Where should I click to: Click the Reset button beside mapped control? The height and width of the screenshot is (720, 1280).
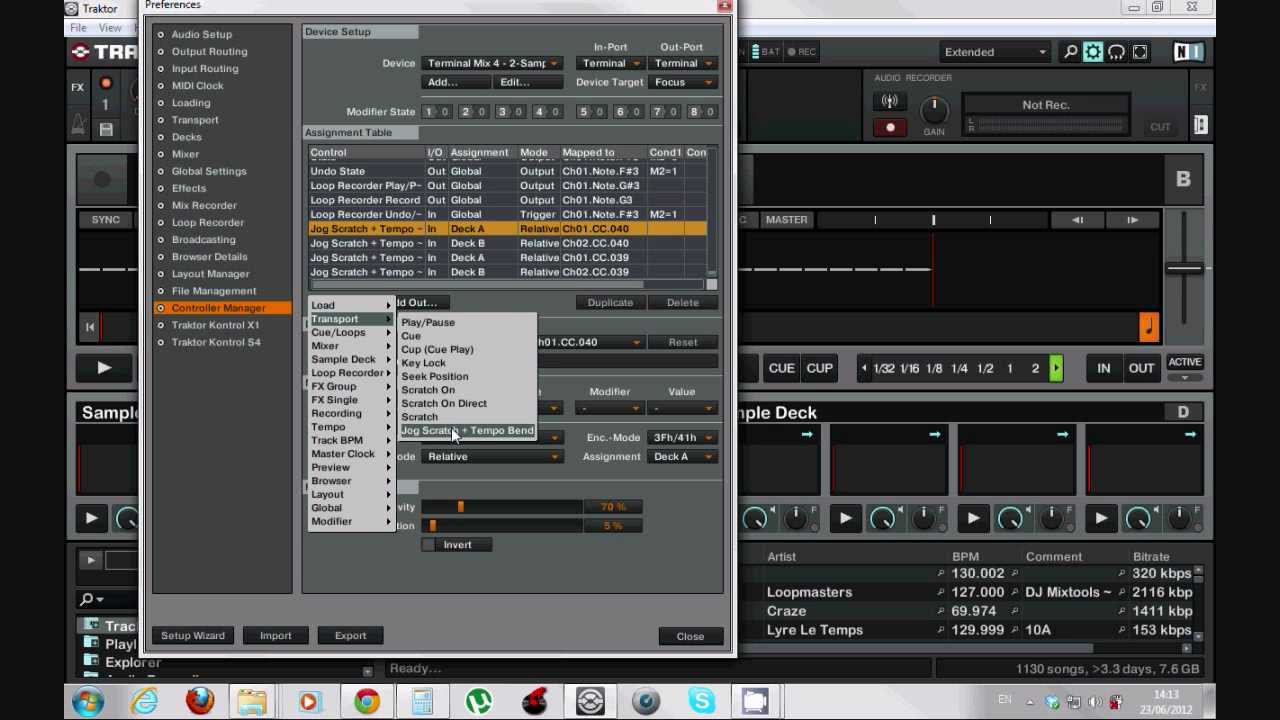click(682, 342)
